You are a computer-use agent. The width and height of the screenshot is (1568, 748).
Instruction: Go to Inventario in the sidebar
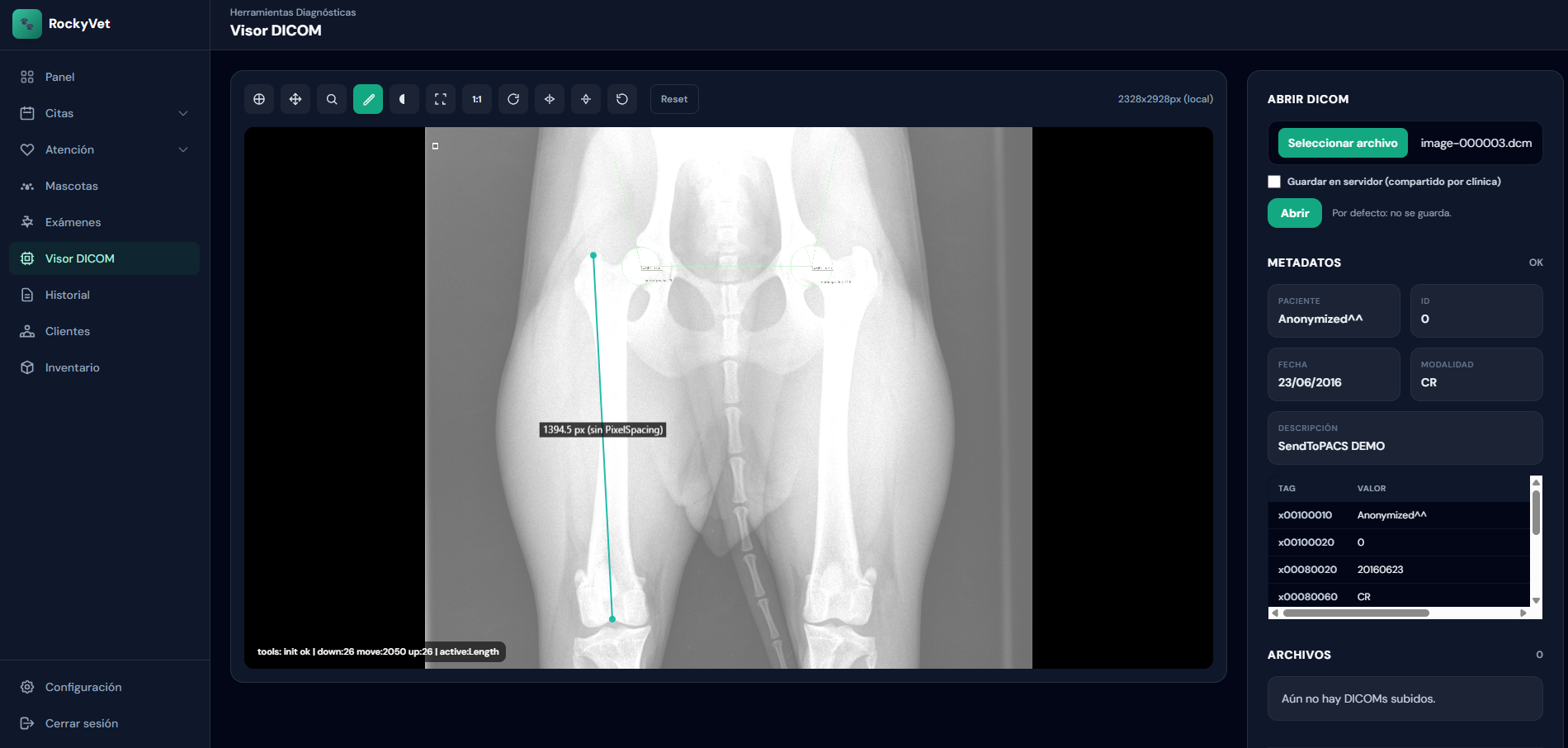pyautogui.click(x=72, y=367)
